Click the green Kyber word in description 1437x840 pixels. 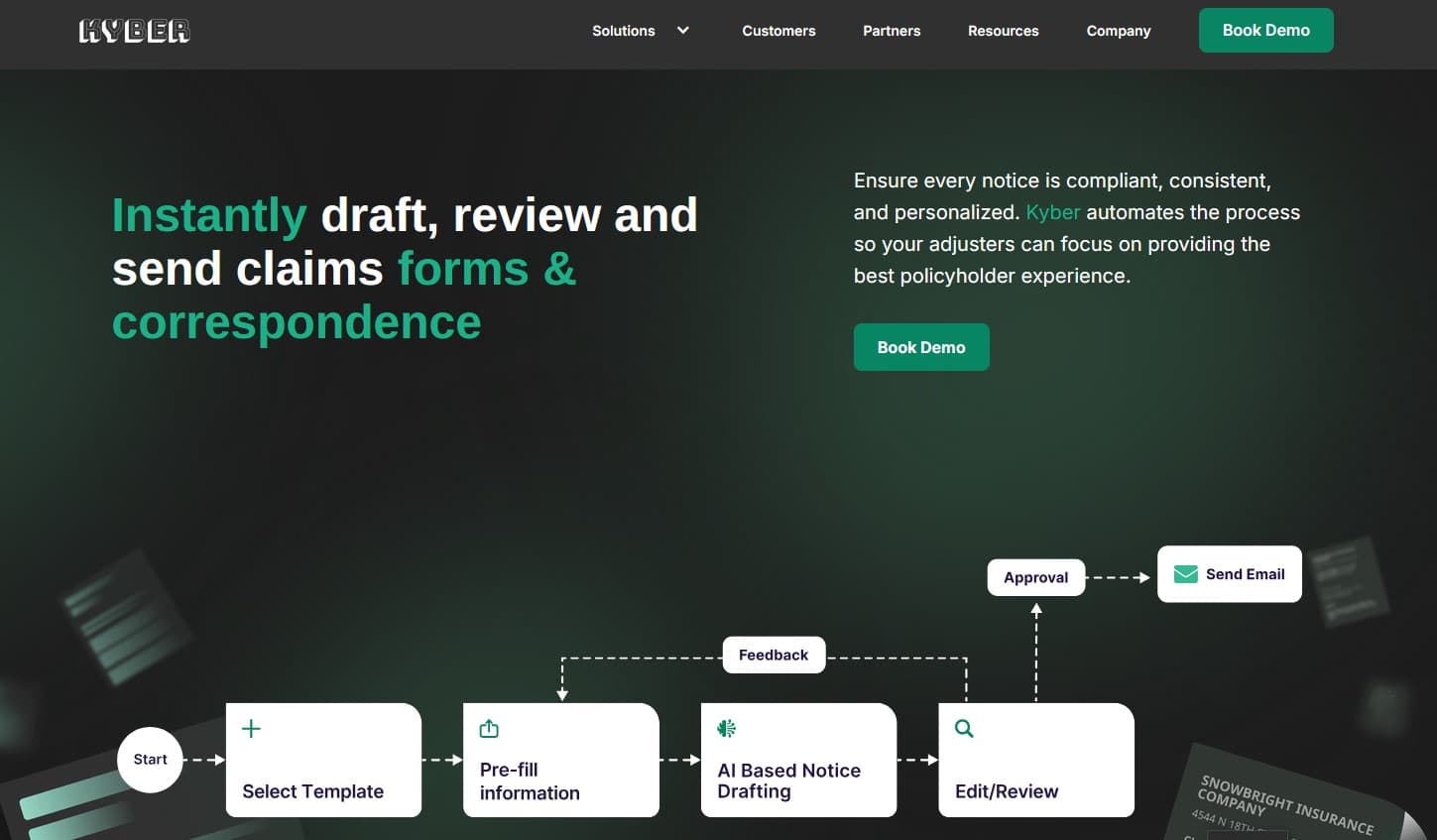1053,212
